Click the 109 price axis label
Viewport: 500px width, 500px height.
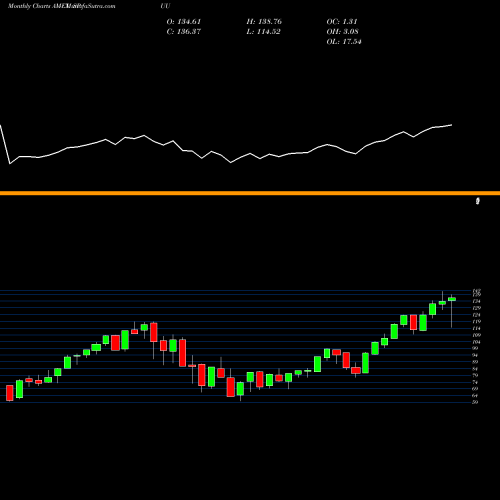(x=476, y=335)
